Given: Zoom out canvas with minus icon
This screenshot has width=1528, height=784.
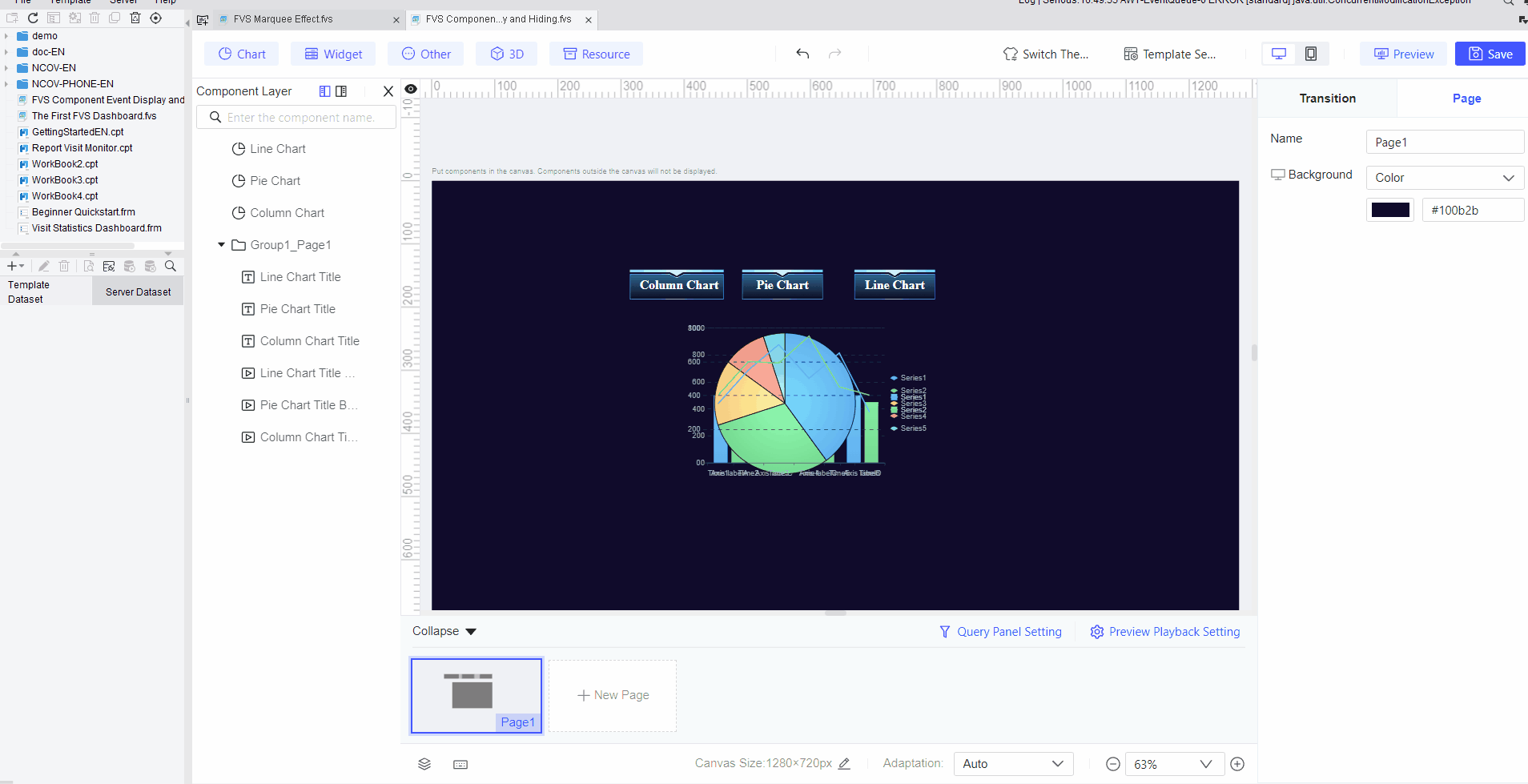Looking at the screenshot, I should pyautogui.click(x=1112, y=764).
